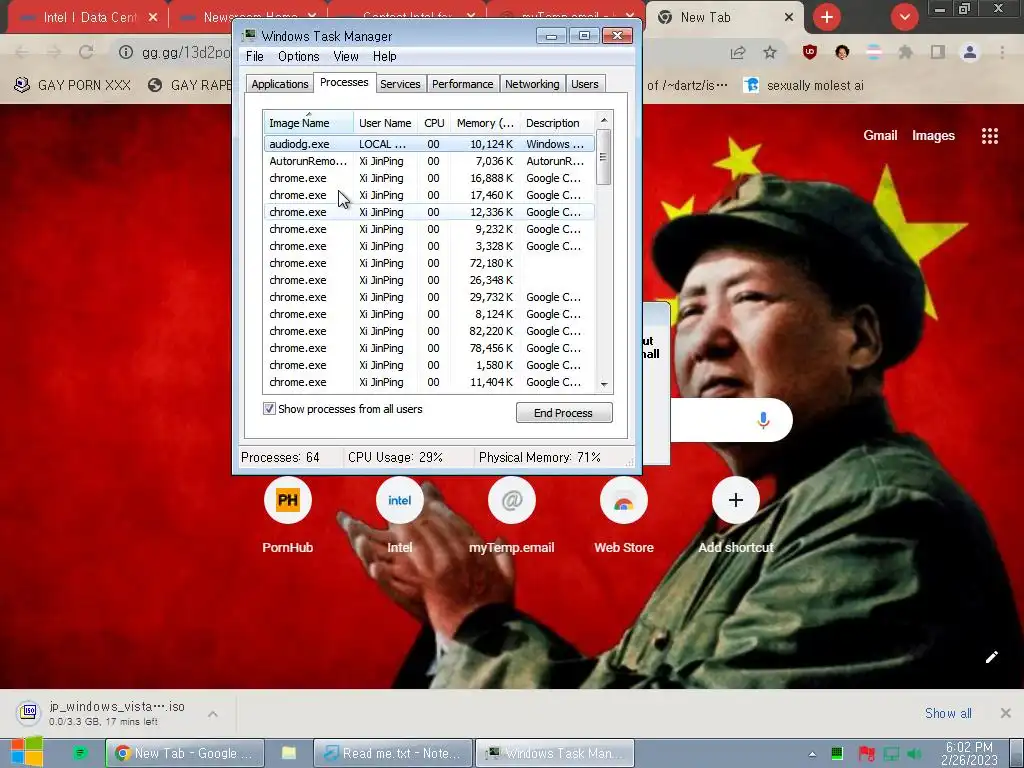Click the Add shortcut plus icon
The image size is (1024, 768).
tap(736, 500)
